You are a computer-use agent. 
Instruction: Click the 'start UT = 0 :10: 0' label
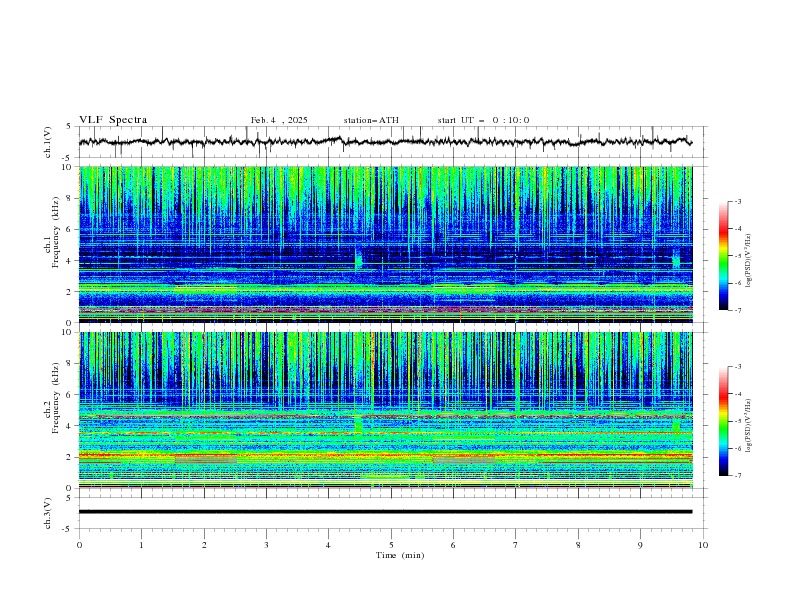click(483, 120)
